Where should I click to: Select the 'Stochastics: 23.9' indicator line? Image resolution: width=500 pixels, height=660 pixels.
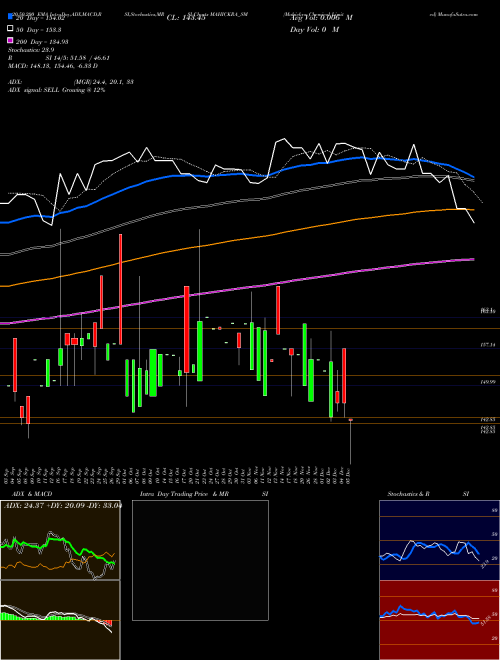pyautogui.click(x=31, y=50)
